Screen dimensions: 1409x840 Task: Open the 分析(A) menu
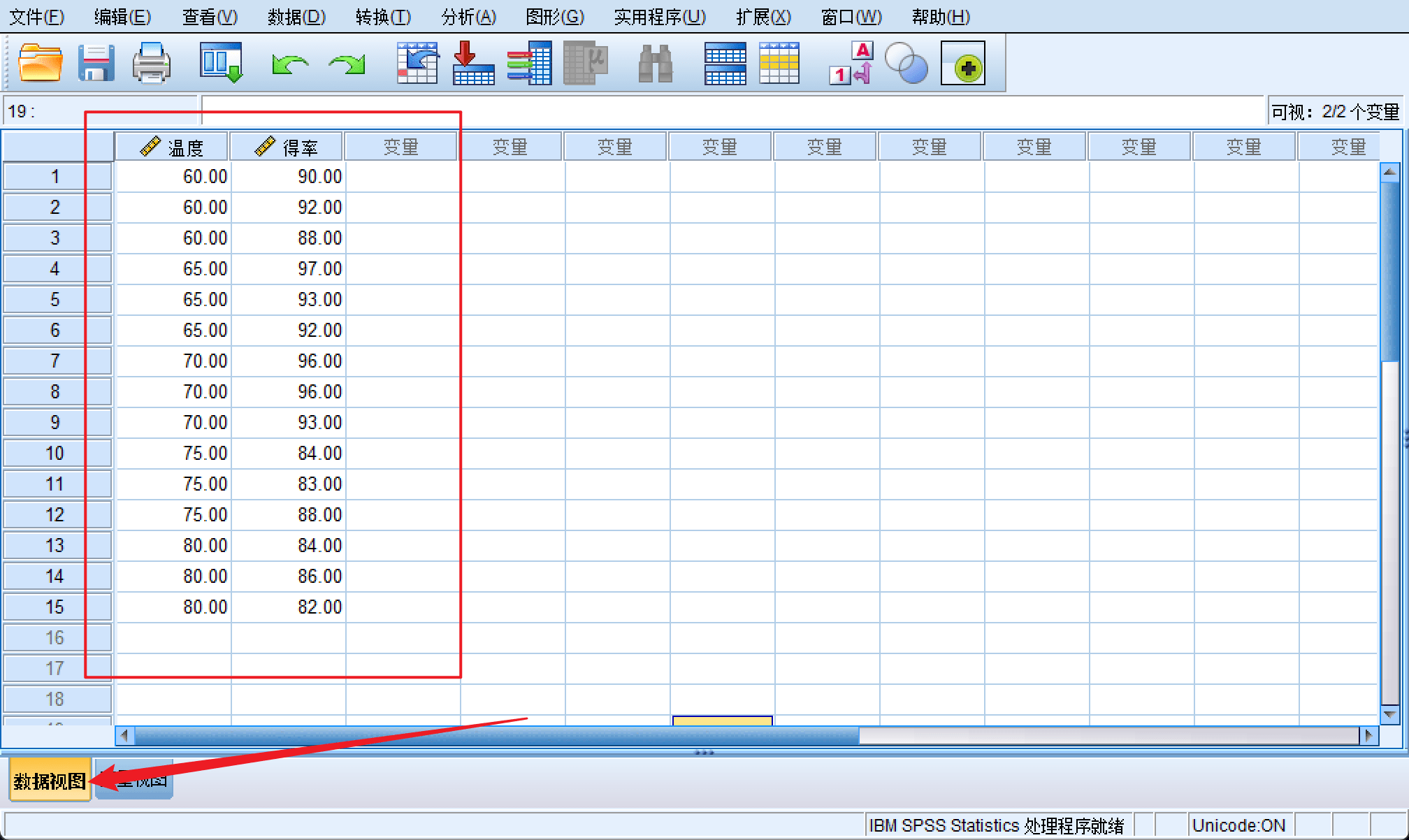tap(468, 17)
